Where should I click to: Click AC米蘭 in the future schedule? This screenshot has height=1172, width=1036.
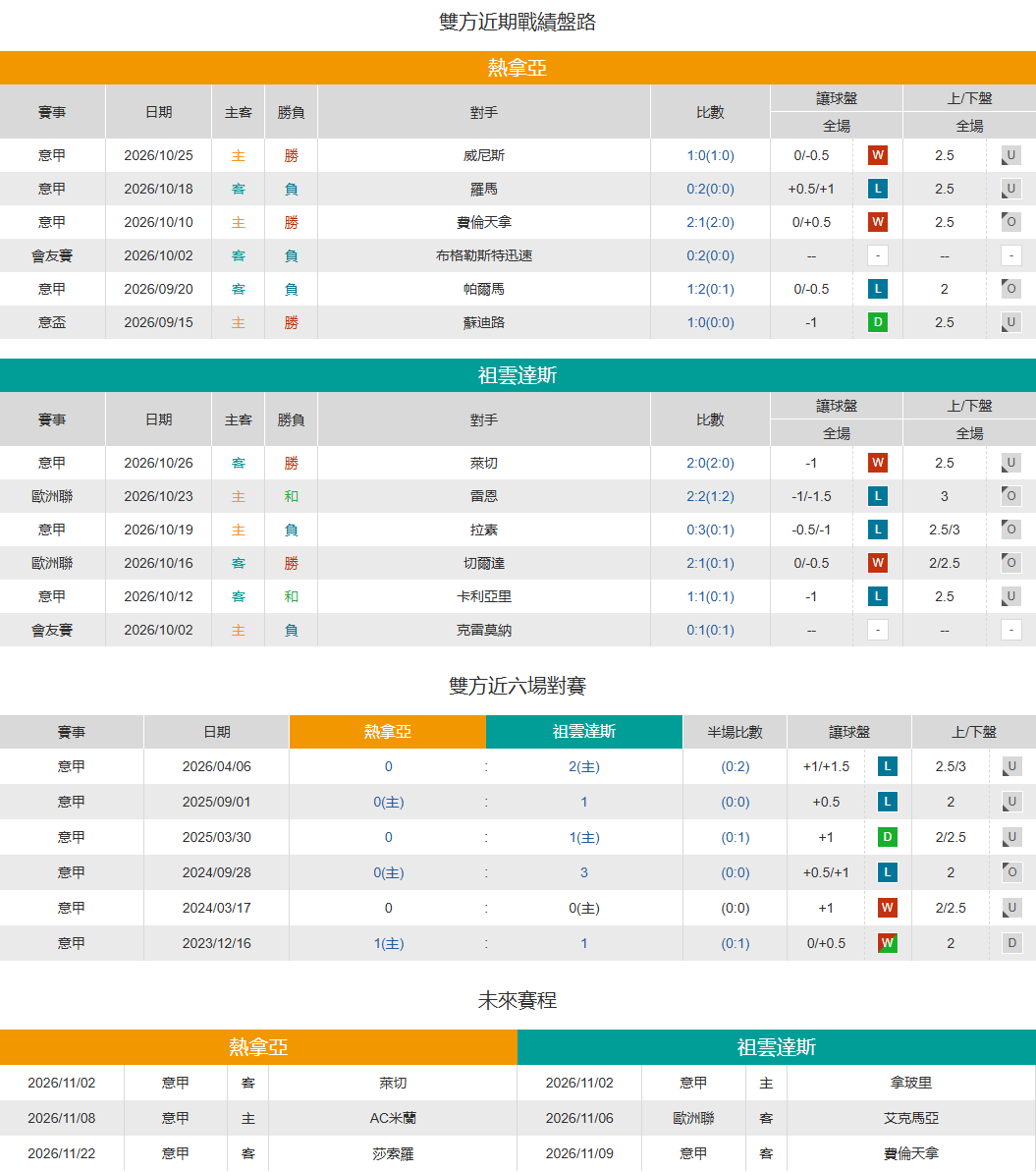(x=393, y=1118)
